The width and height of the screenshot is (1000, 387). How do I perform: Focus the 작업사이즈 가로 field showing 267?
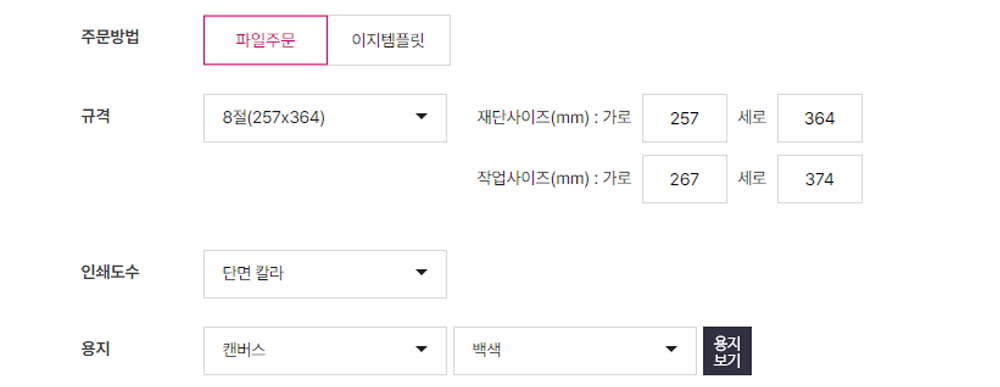click(x=684, y=179)
